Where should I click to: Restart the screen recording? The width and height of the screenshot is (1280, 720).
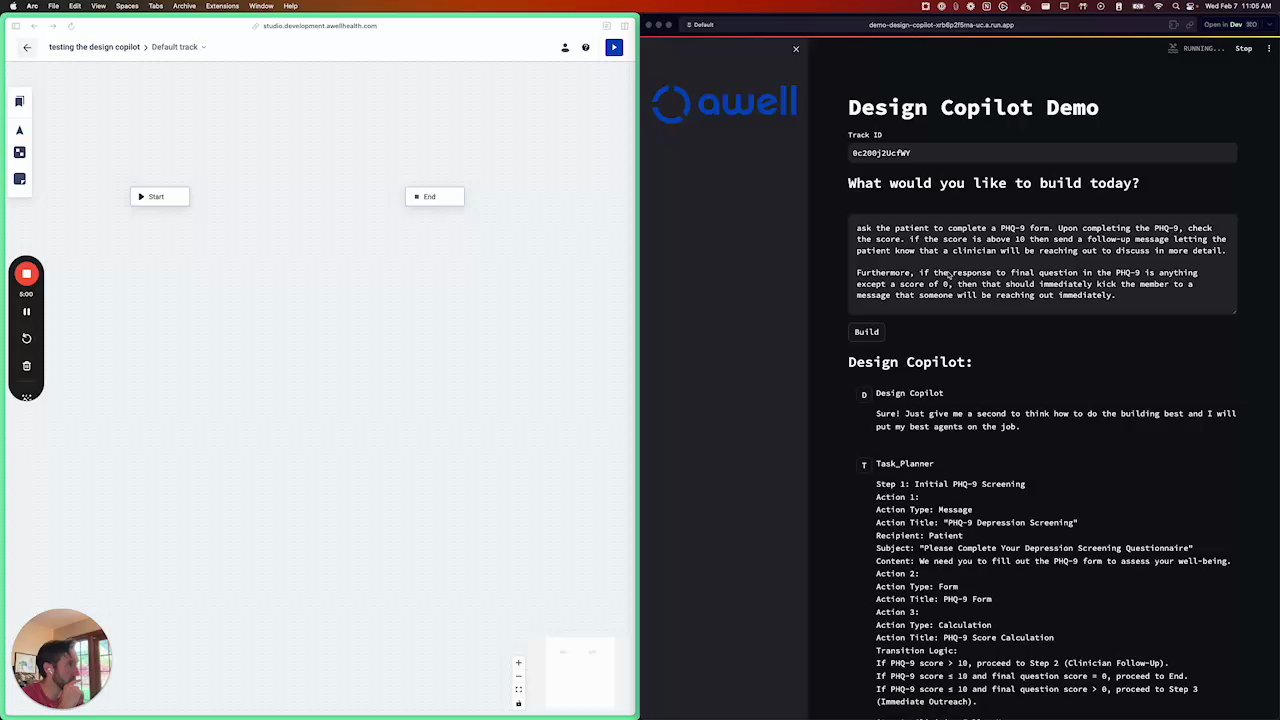coord(27,338)
